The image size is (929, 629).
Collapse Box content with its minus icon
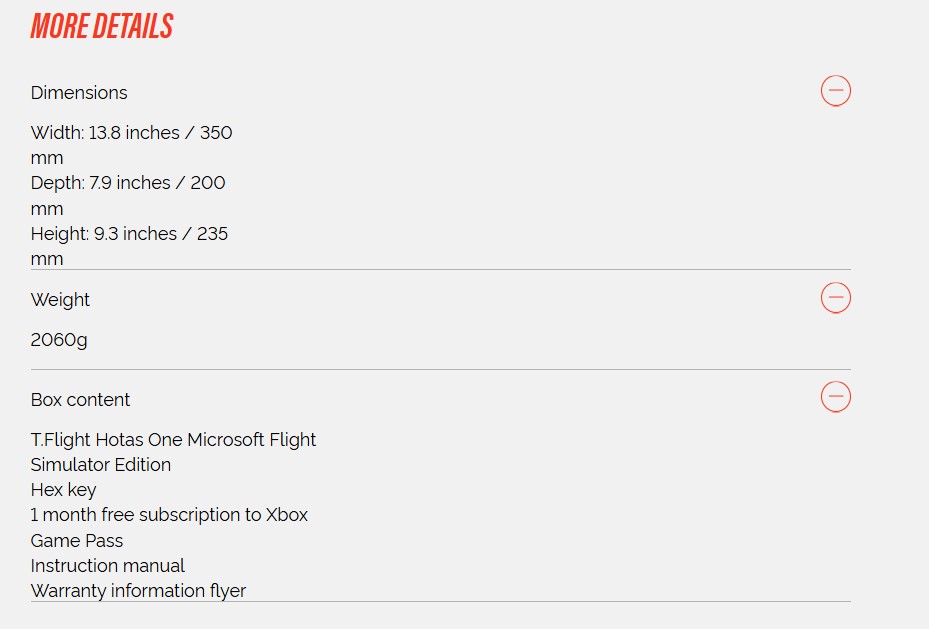[x=835, y=397]
